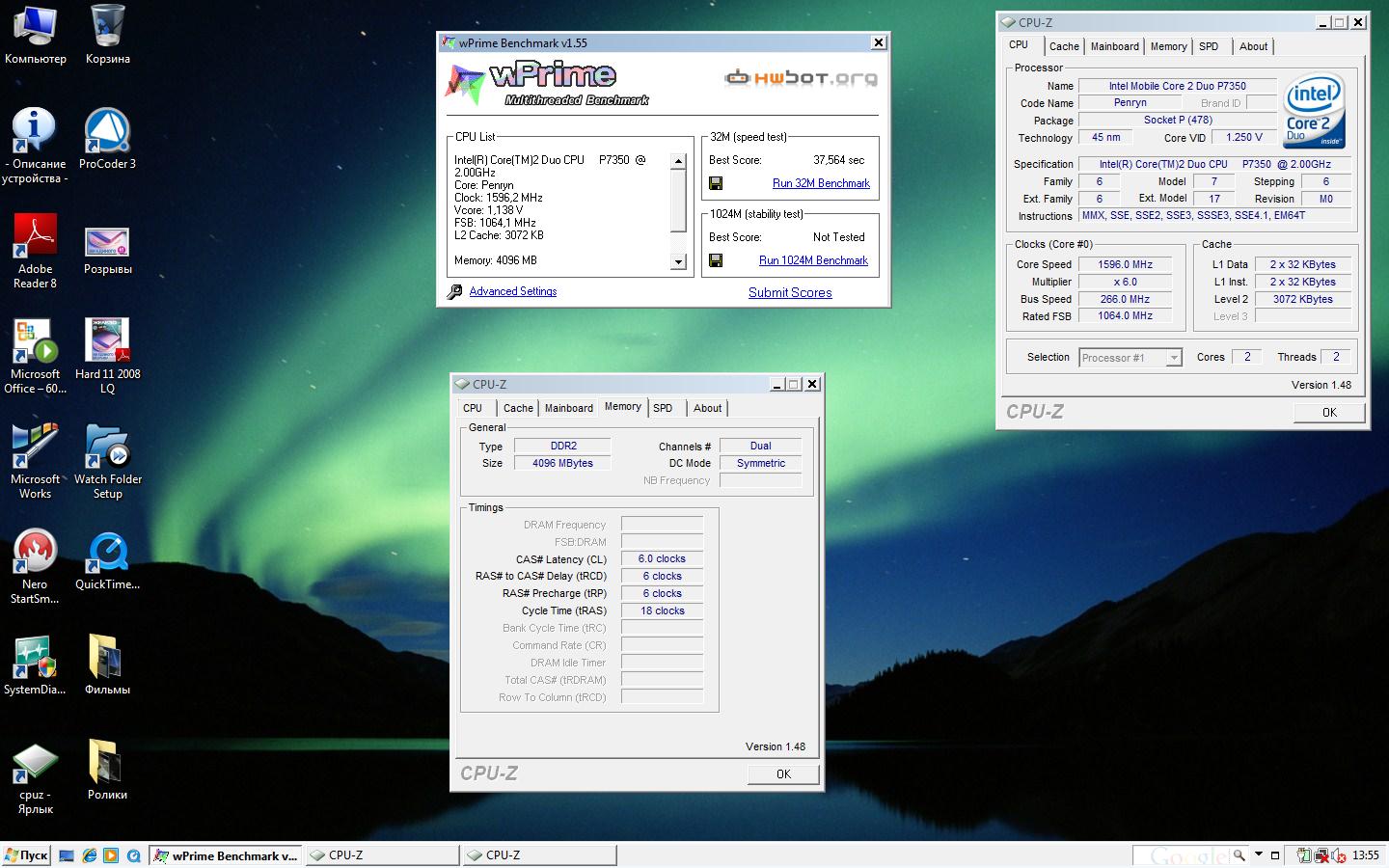
Task: Click OK in the lower CPU-Z window
Action: click(783, 773)
